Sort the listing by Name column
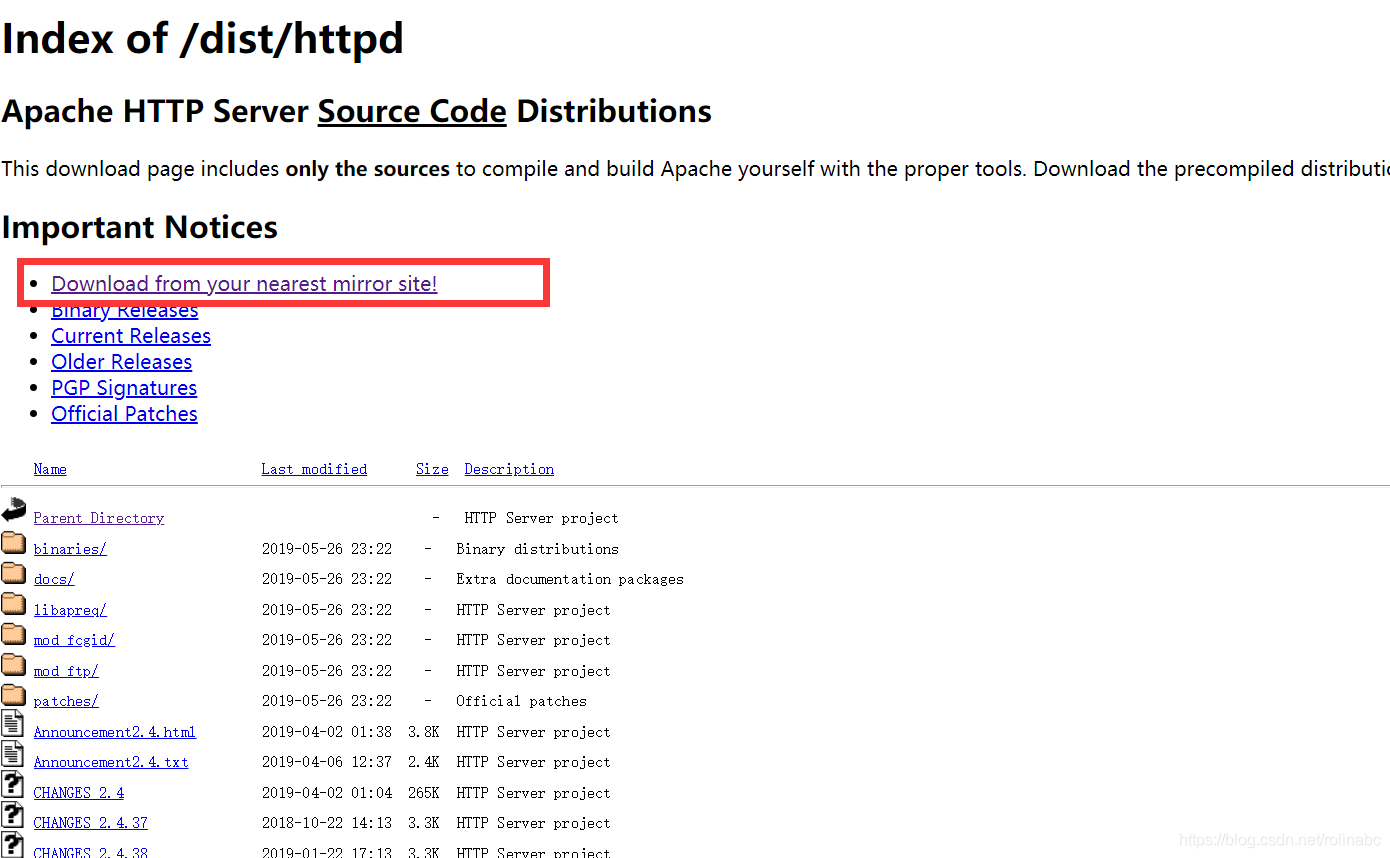The image size is (1390, 858). pyautogui.click(x=50, y=469)
